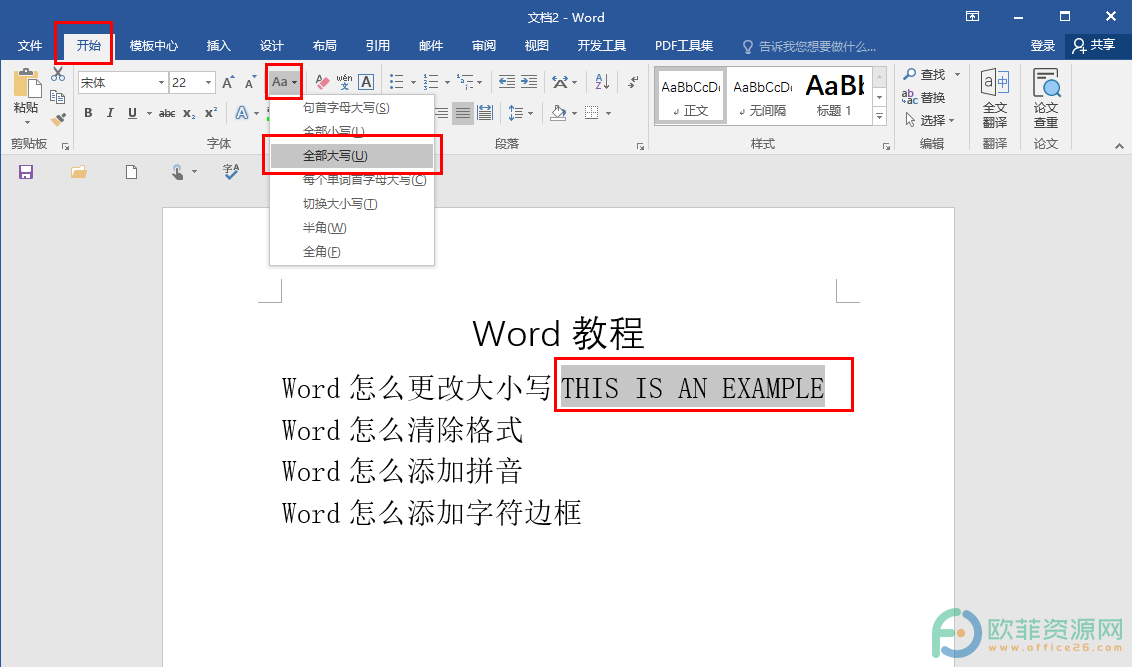This screenshot has width=1132, height=667.
Task: Open the thesis duplicate check tool
Action: click(x=1045, y=98)
